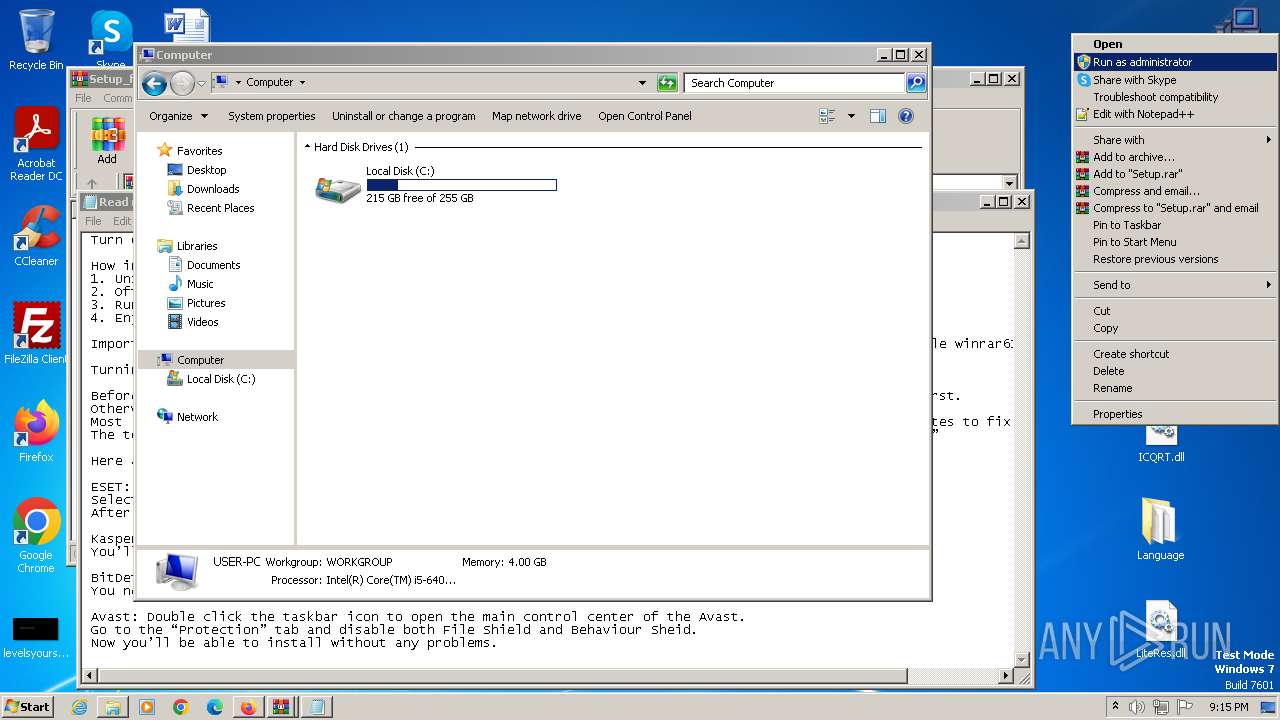Select ICQRT.dll file on desktop
The image size is (1280, 720).
pos(1160,443)
